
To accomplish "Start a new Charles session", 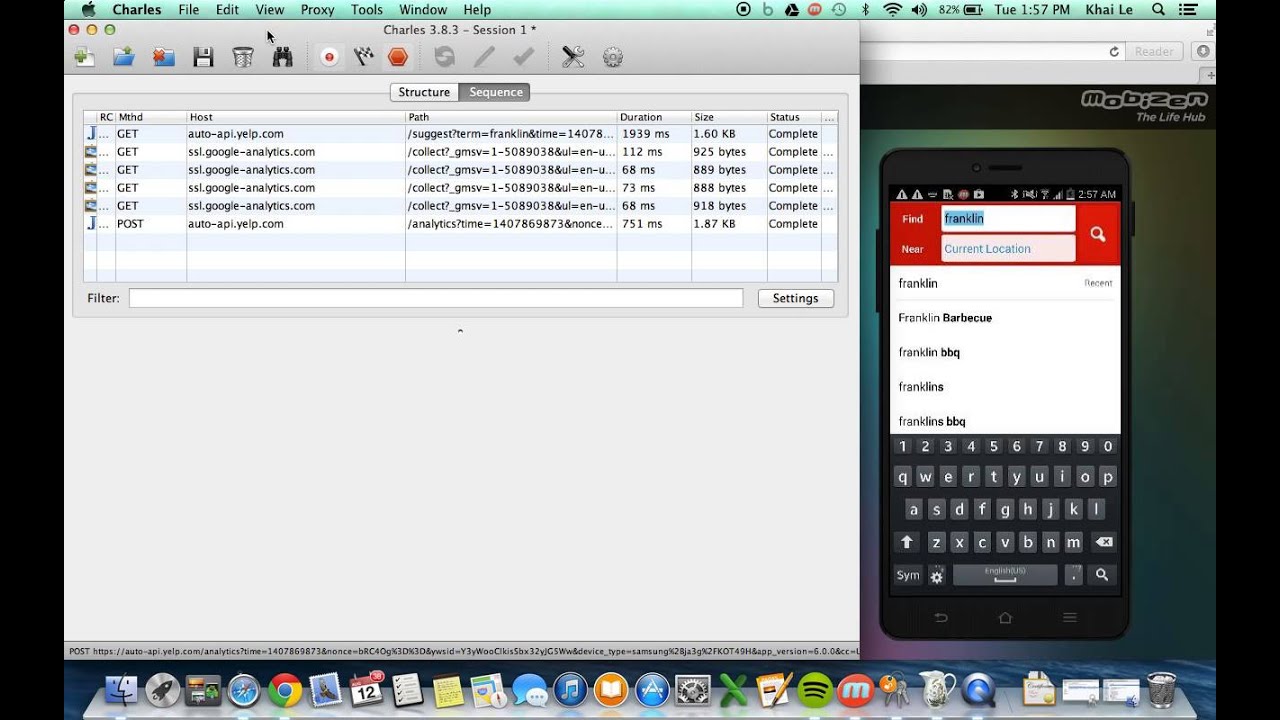I will tap(84, 57).
